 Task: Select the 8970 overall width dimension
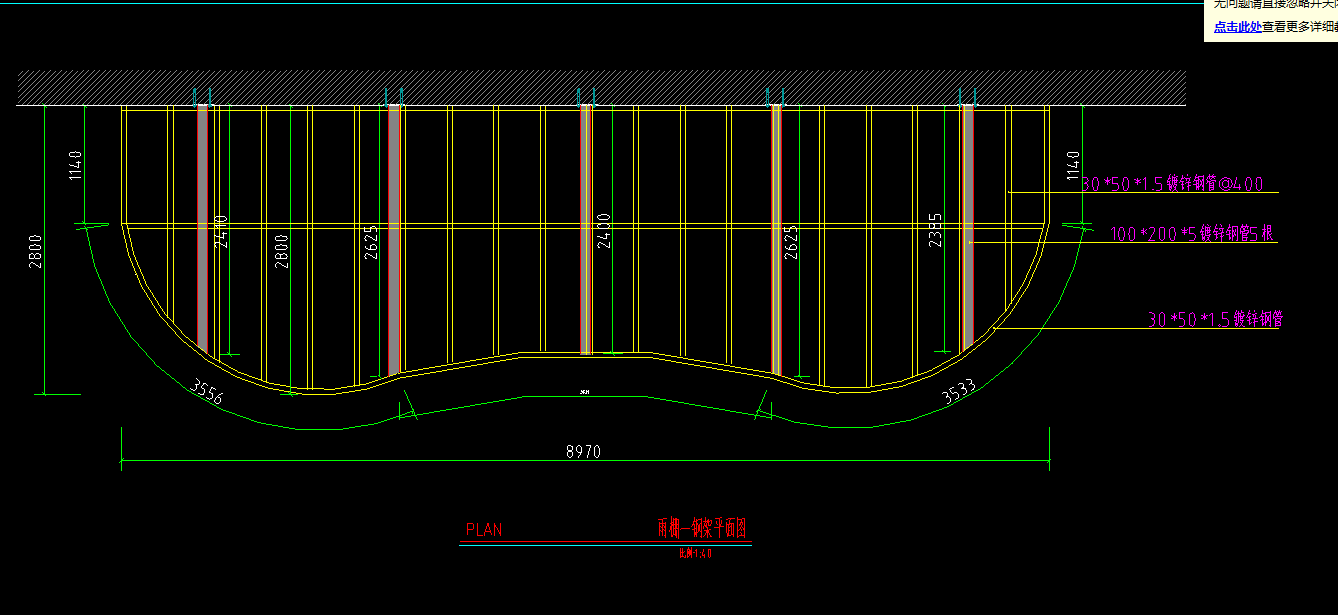click(583, 452)
